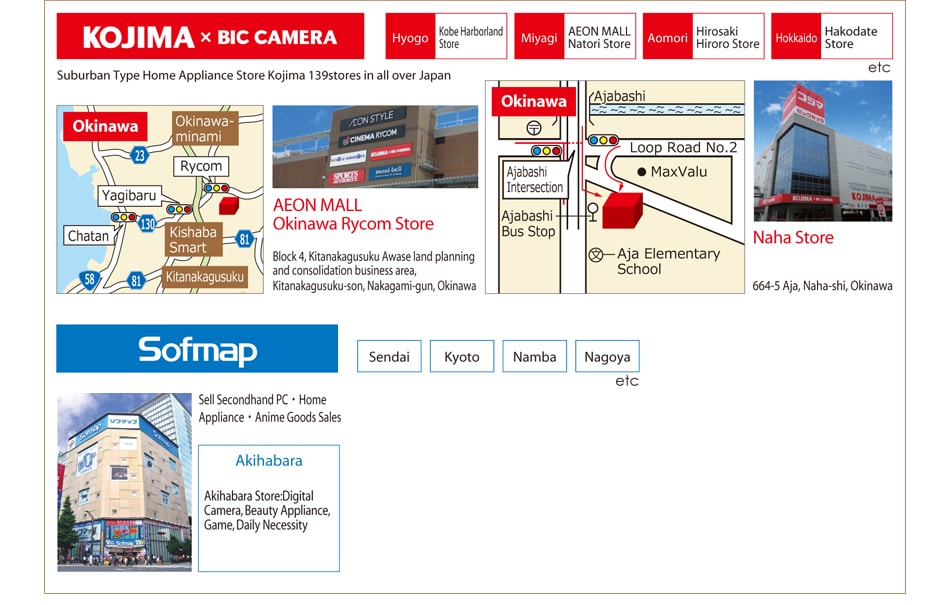
Task: Open the Naha Store title link
Action: 793,237
